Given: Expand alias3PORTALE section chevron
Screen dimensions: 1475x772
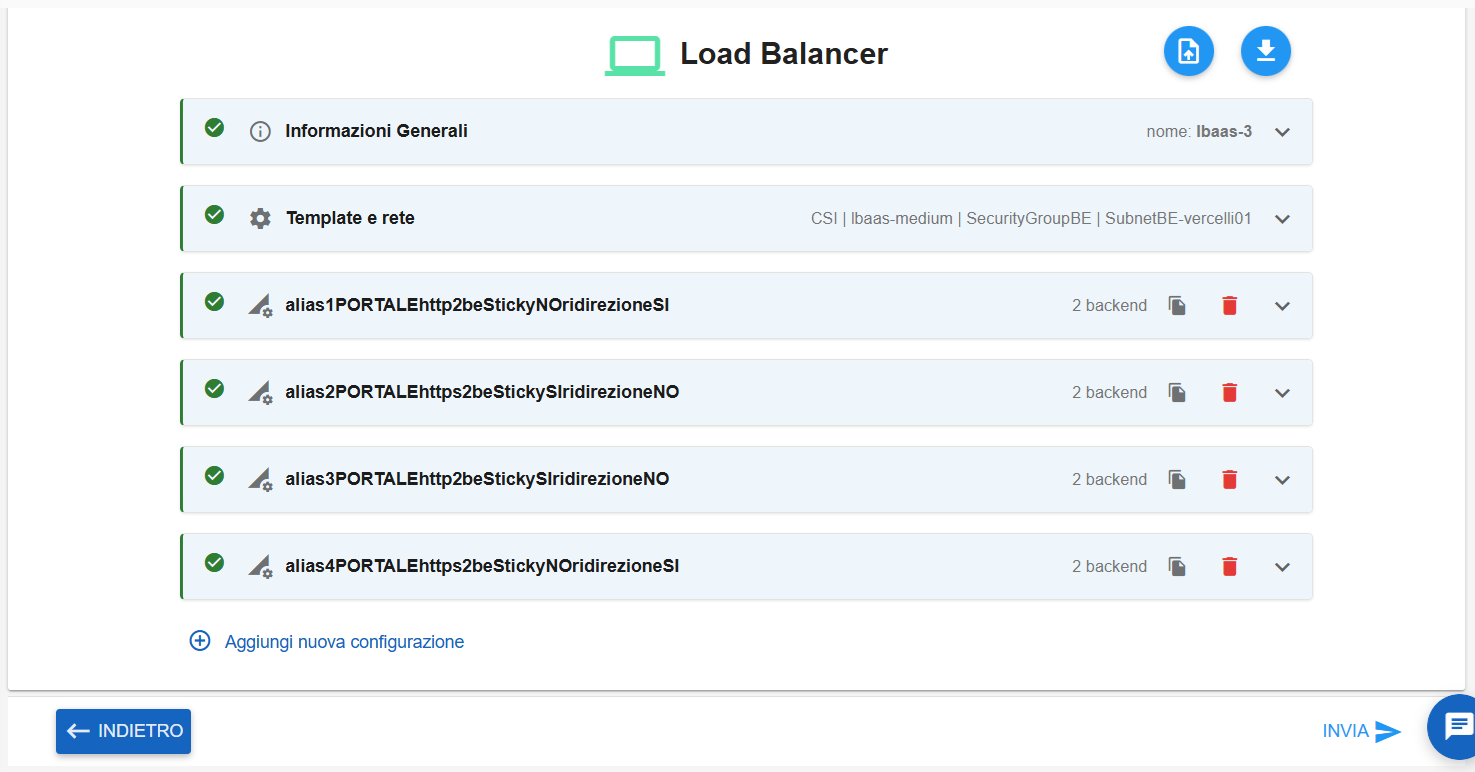Looking at the screenshot, I should 1284,480.
